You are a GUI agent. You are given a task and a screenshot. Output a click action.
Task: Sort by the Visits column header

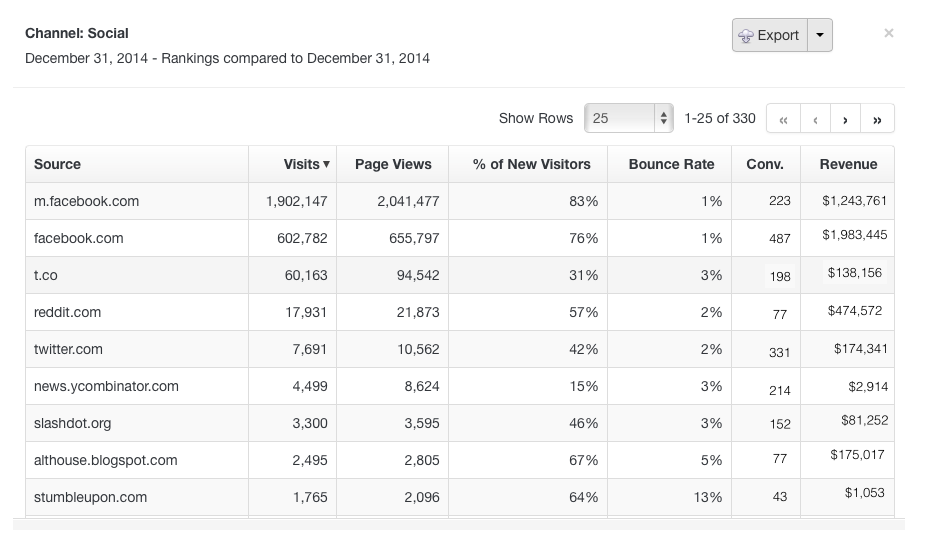pos(305,164)
